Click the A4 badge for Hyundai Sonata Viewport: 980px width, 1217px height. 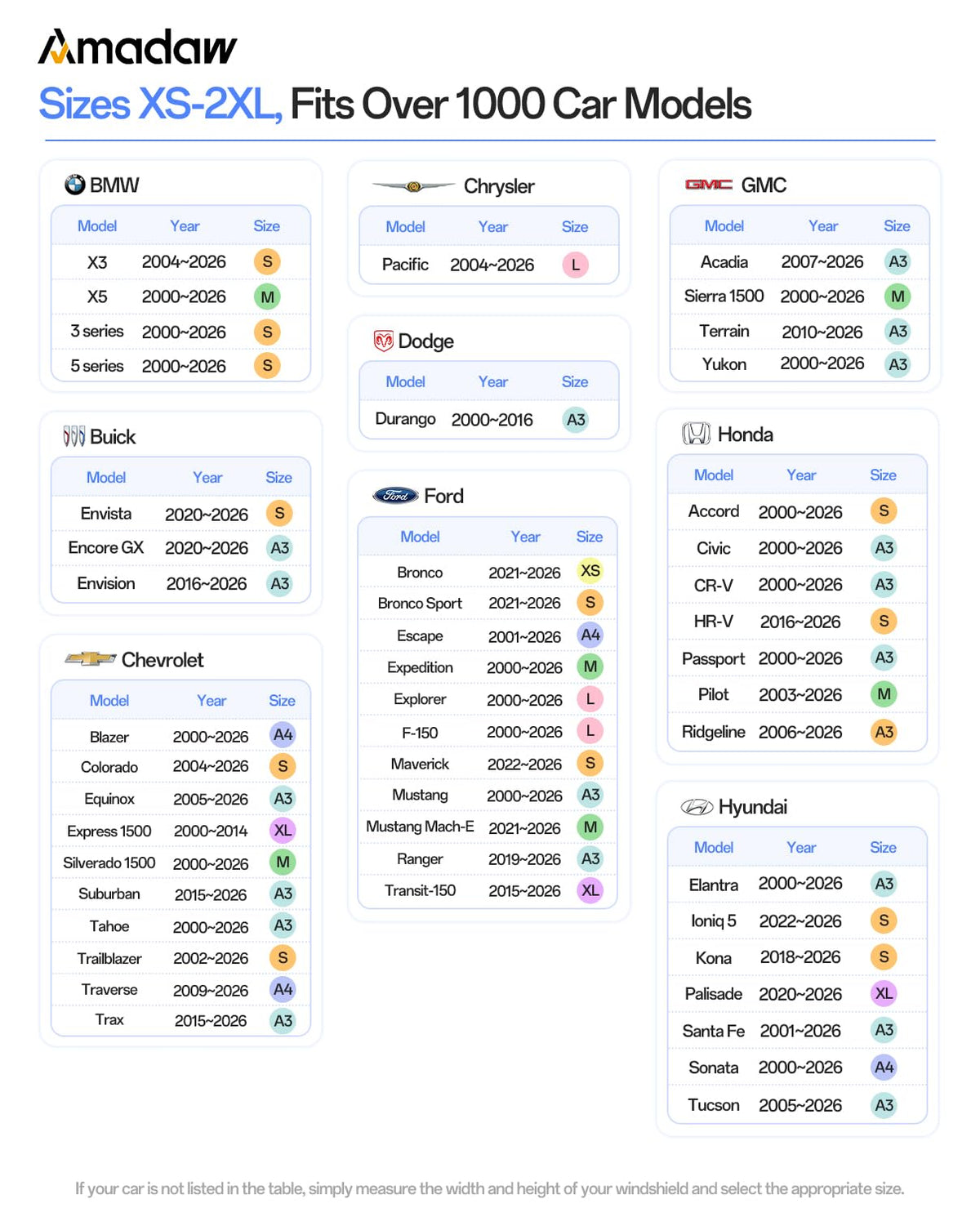coord(884,1067)
